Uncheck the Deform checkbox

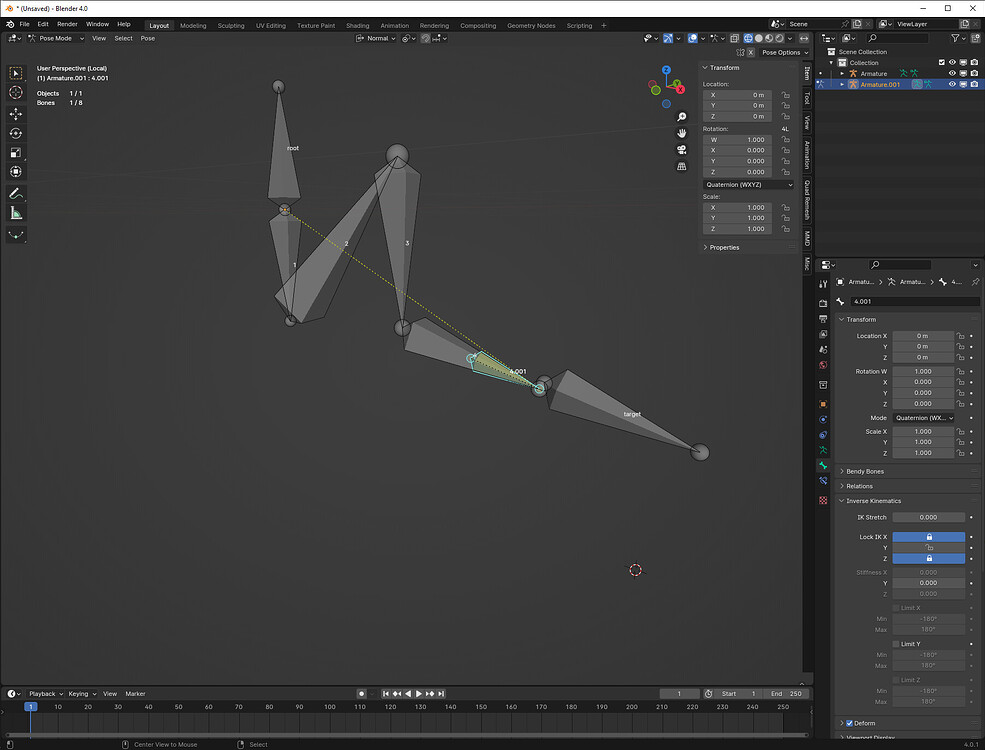click(849, 723)
